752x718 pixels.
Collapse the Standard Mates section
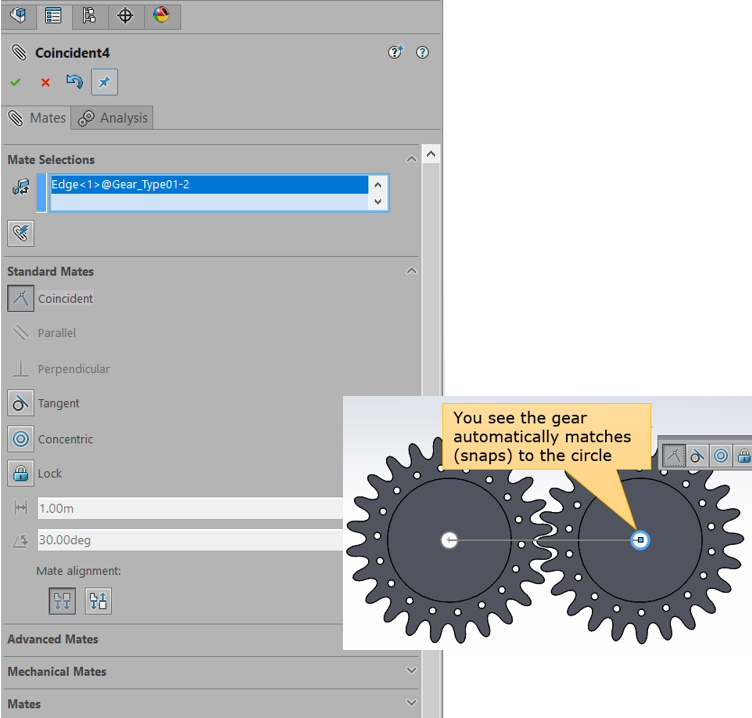(x=411, y=271)
